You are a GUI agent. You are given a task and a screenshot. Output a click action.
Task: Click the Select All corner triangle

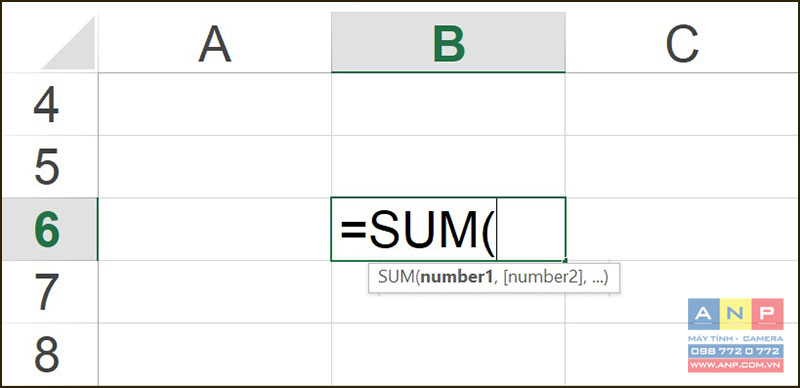[x=69, y=43]
